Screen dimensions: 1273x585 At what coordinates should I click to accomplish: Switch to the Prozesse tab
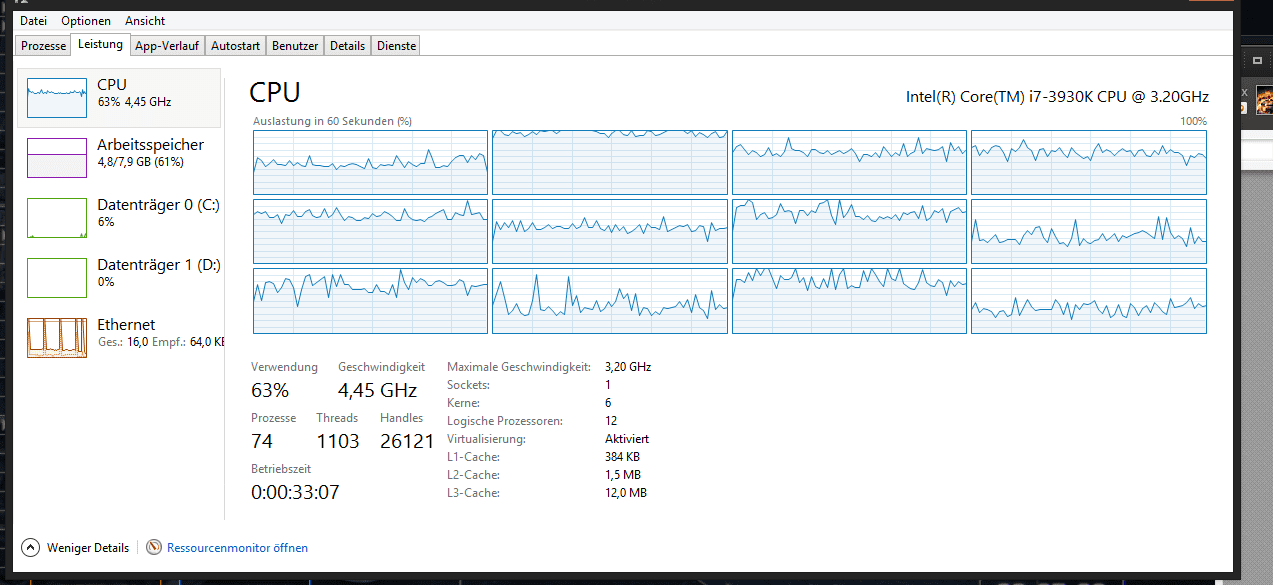[43, 46]
